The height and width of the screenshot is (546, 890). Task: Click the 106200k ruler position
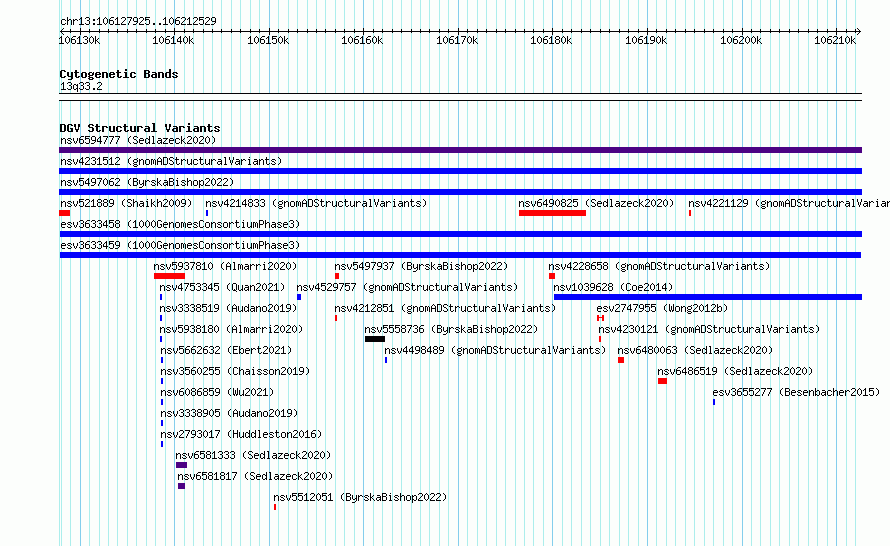point(741,40)
